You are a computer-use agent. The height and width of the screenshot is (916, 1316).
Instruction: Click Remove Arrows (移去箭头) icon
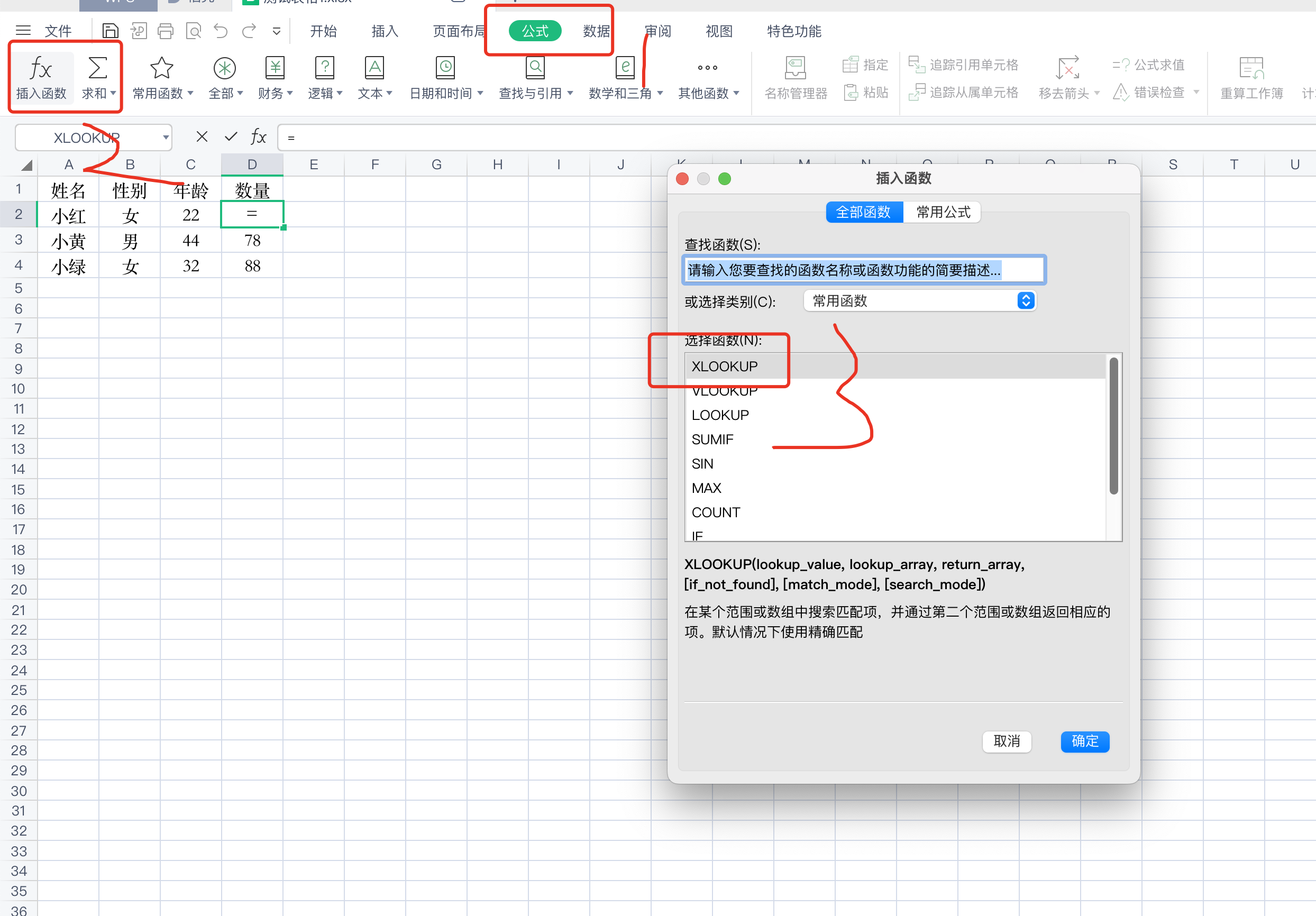click(1068, 68)
